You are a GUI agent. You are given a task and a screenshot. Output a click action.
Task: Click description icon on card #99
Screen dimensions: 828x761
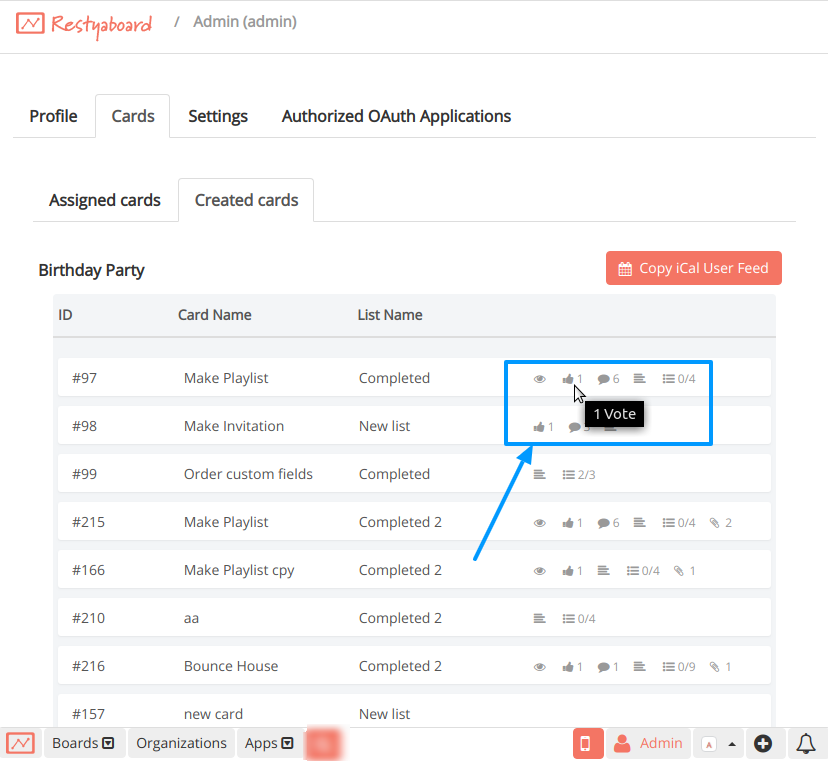coord(539,474)
